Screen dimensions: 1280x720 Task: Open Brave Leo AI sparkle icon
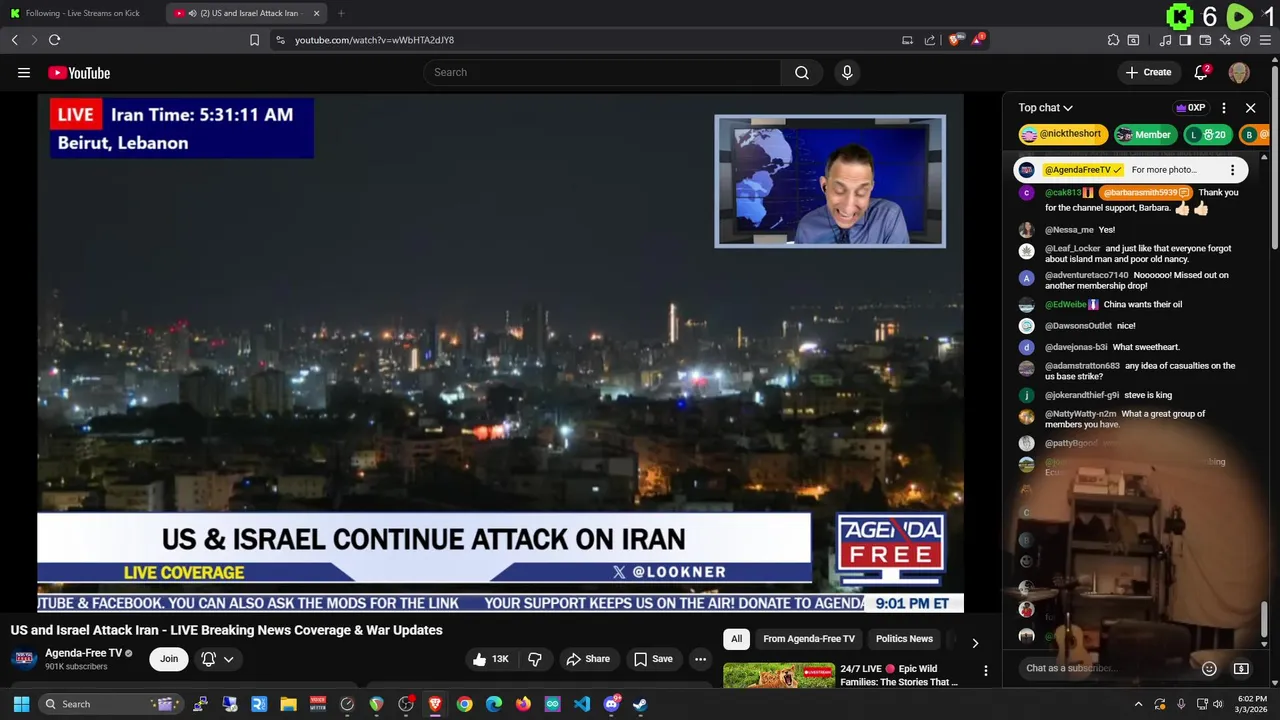click(1225, 40)
